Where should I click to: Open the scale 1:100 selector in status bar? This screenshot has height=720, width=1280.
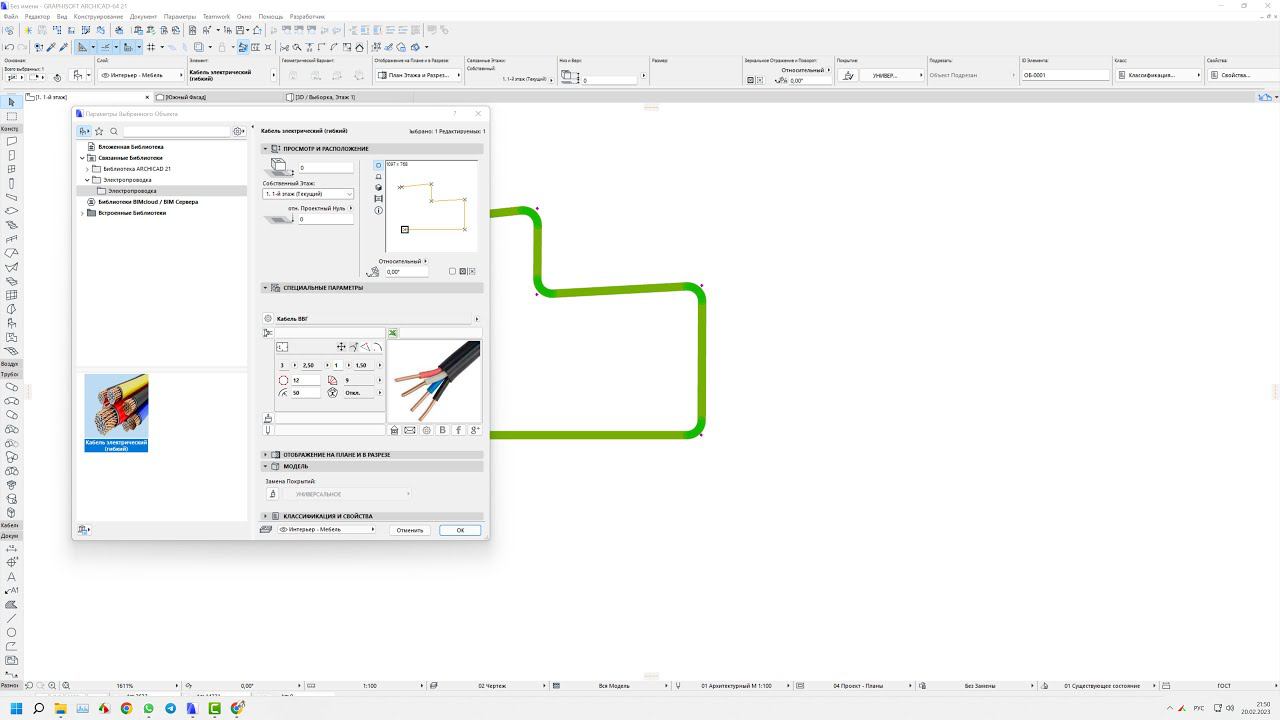(369, 686)
